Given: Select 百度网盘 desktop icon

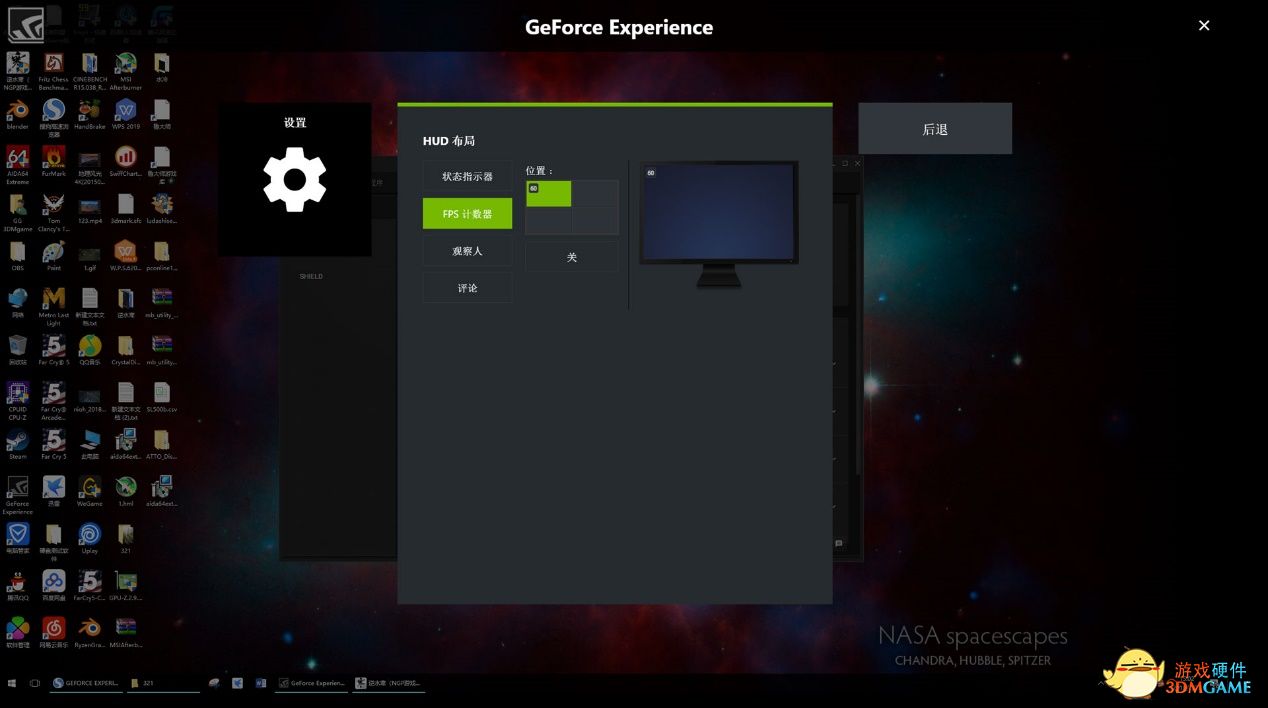Looking at the screenshot, I should [x=54, y=586].
